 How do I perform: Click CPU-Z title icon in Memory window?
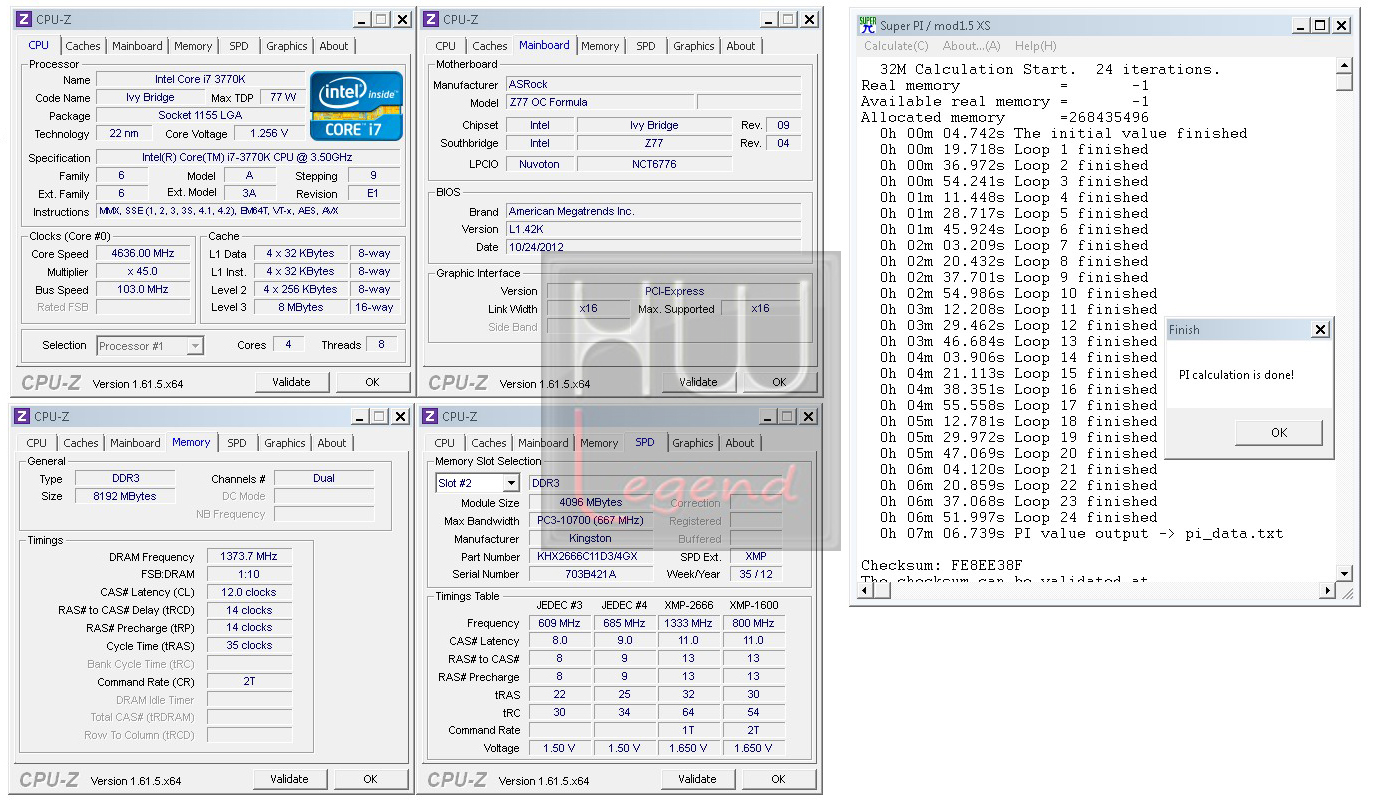24,416
